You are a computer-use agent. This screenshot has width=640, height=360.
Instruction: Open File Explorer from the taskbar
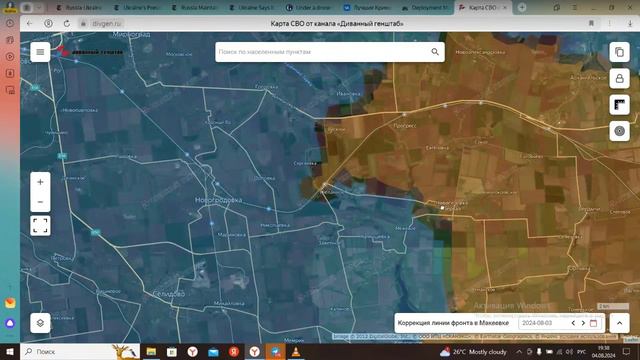point(151,351)
